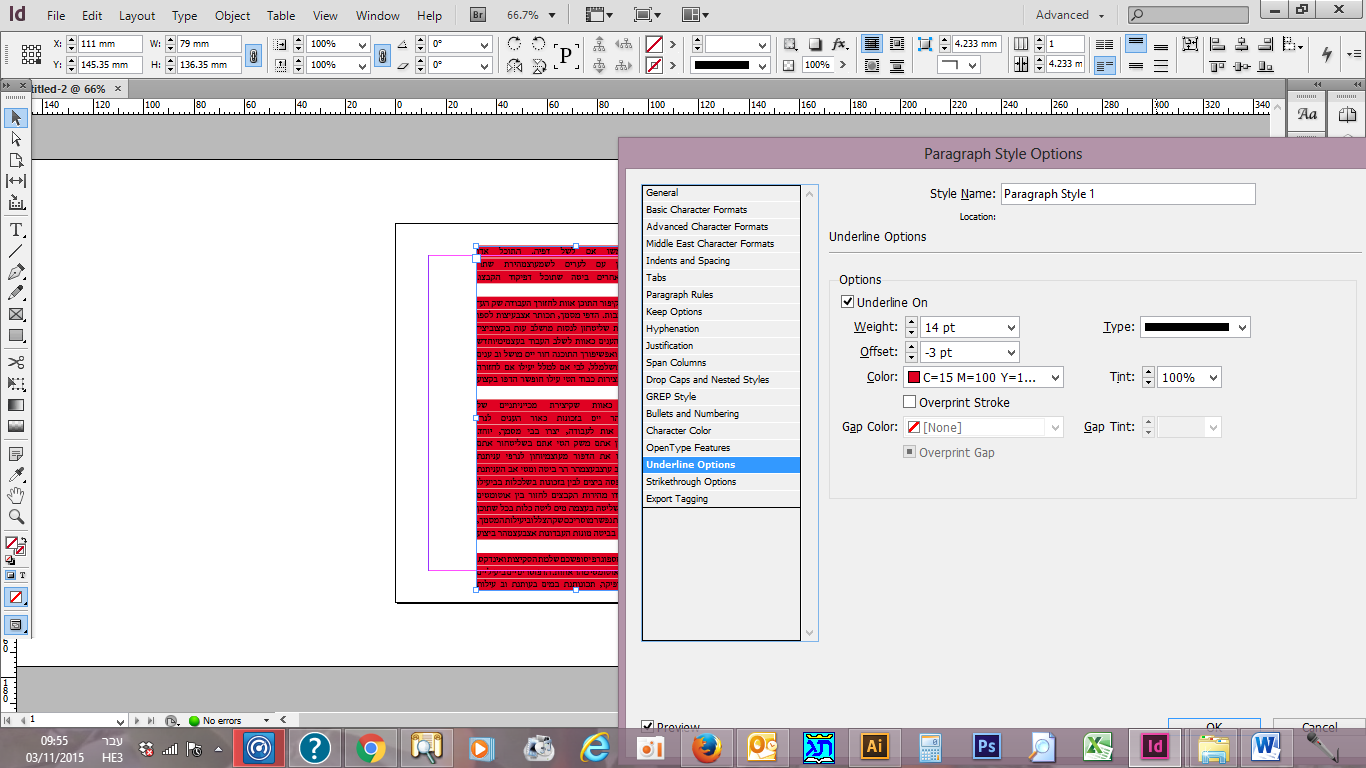This screenshot has height=768, width=1366.
Task: Select the Rectangle Frame tool
Action: (x=16, y=315)
